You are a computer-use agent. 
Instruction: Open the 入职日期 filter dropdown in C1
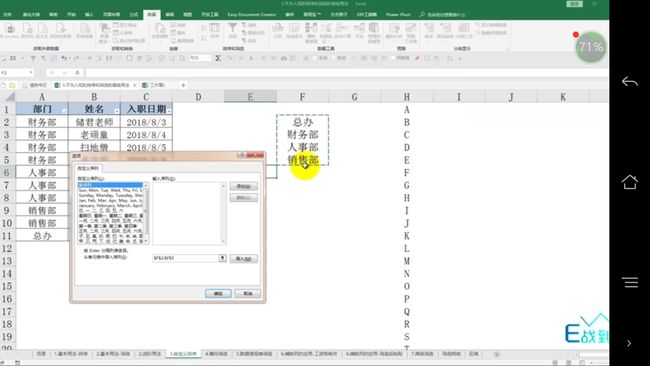click(x=169, y=110)
